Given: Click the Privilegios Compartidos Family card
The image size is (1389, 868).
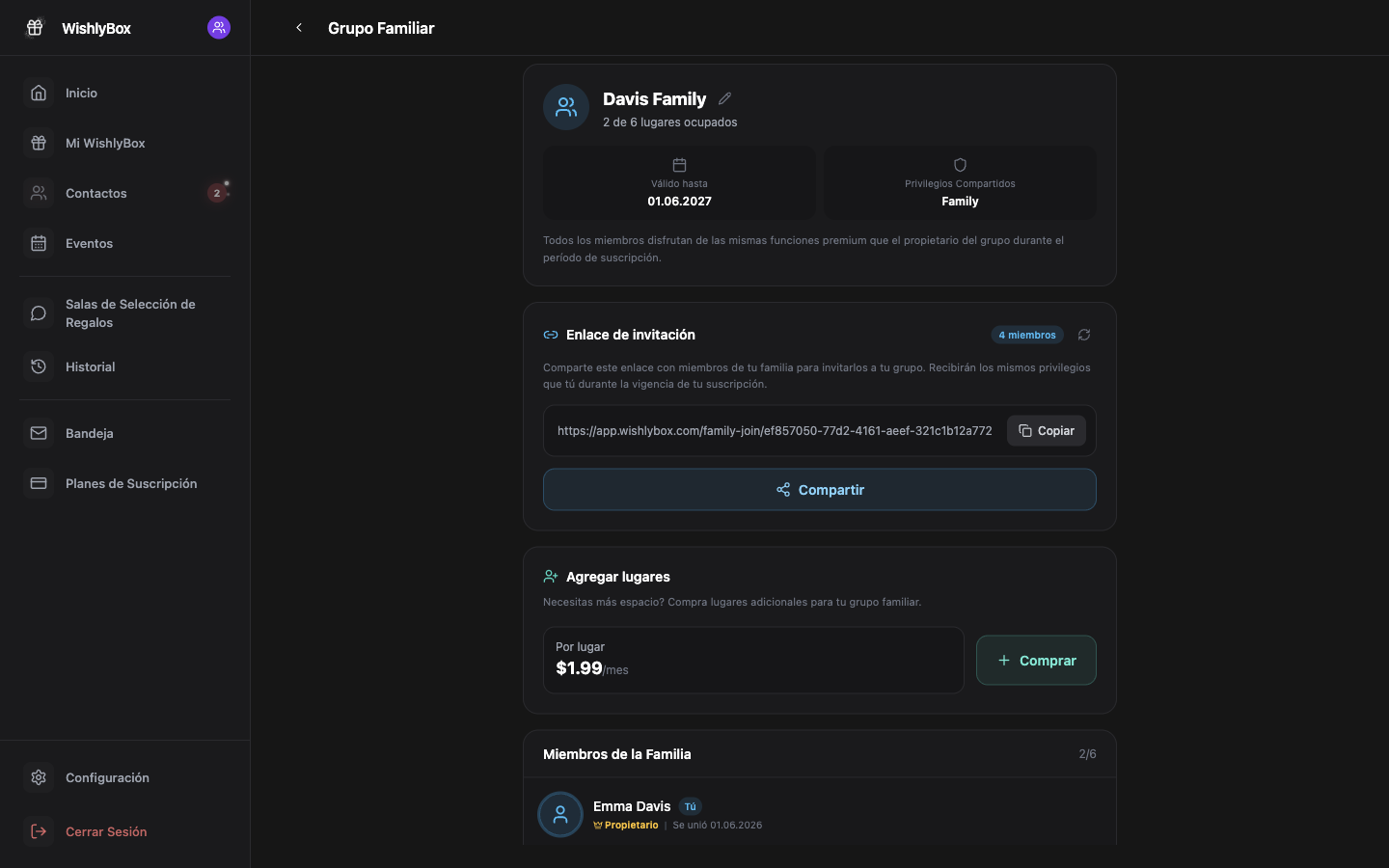Looking at the screenshot, I should tap(960, 182).
